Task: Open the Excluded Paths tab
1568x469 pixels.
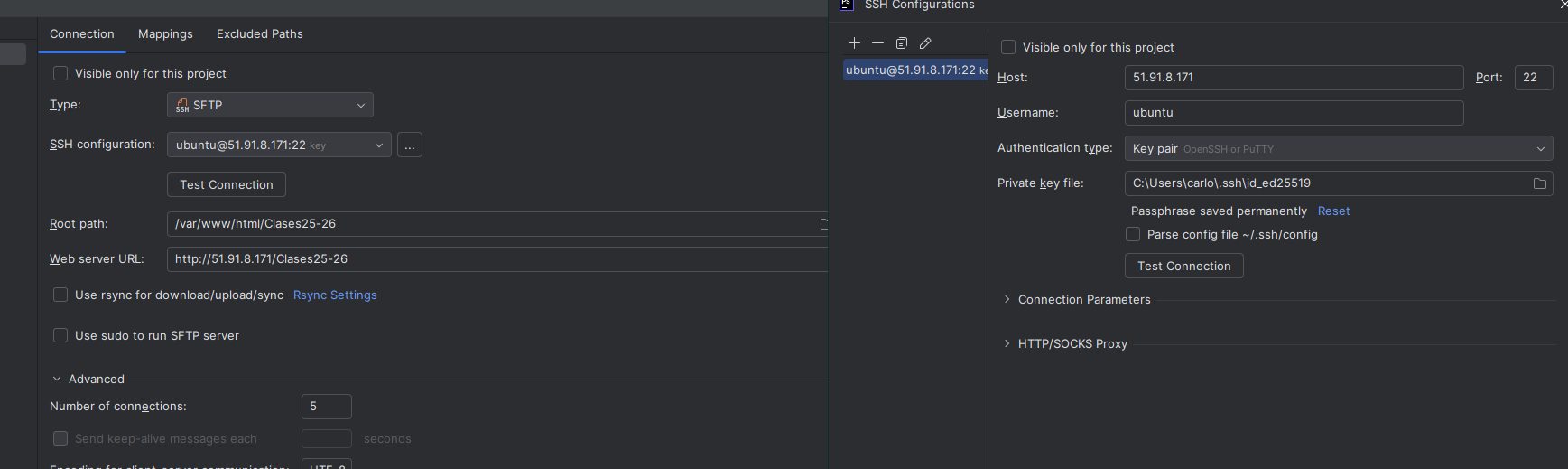Action: [x=259, y=34]
